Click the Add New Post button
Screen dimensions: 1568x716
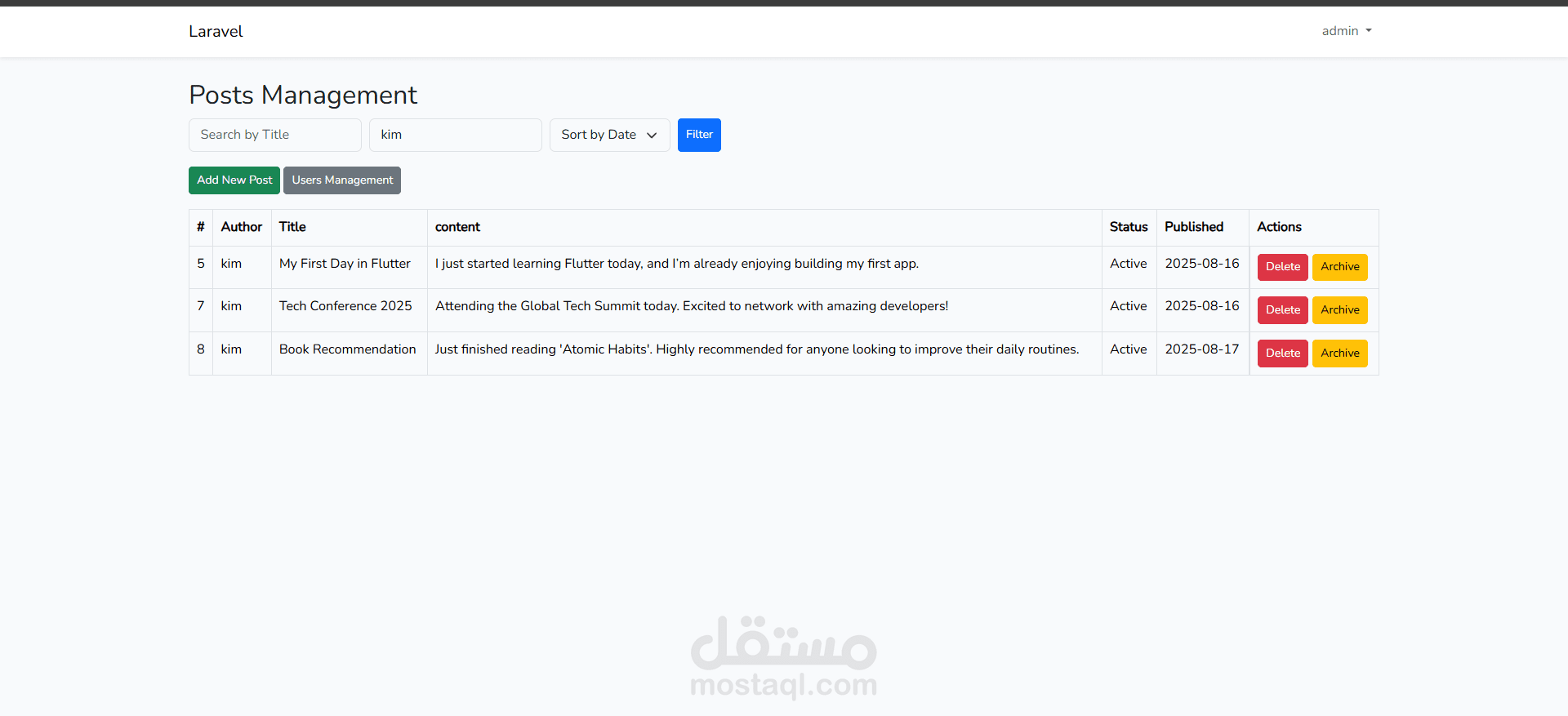click(x=234, y=180)
